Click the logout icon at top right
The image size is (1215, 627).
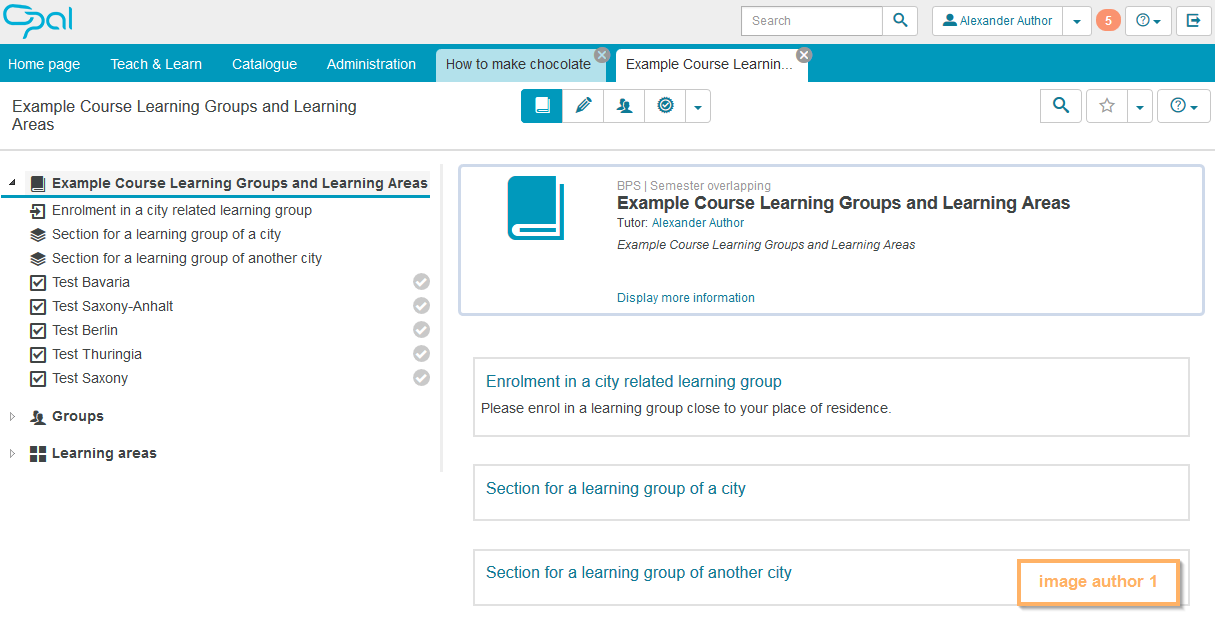[1193, 21]
